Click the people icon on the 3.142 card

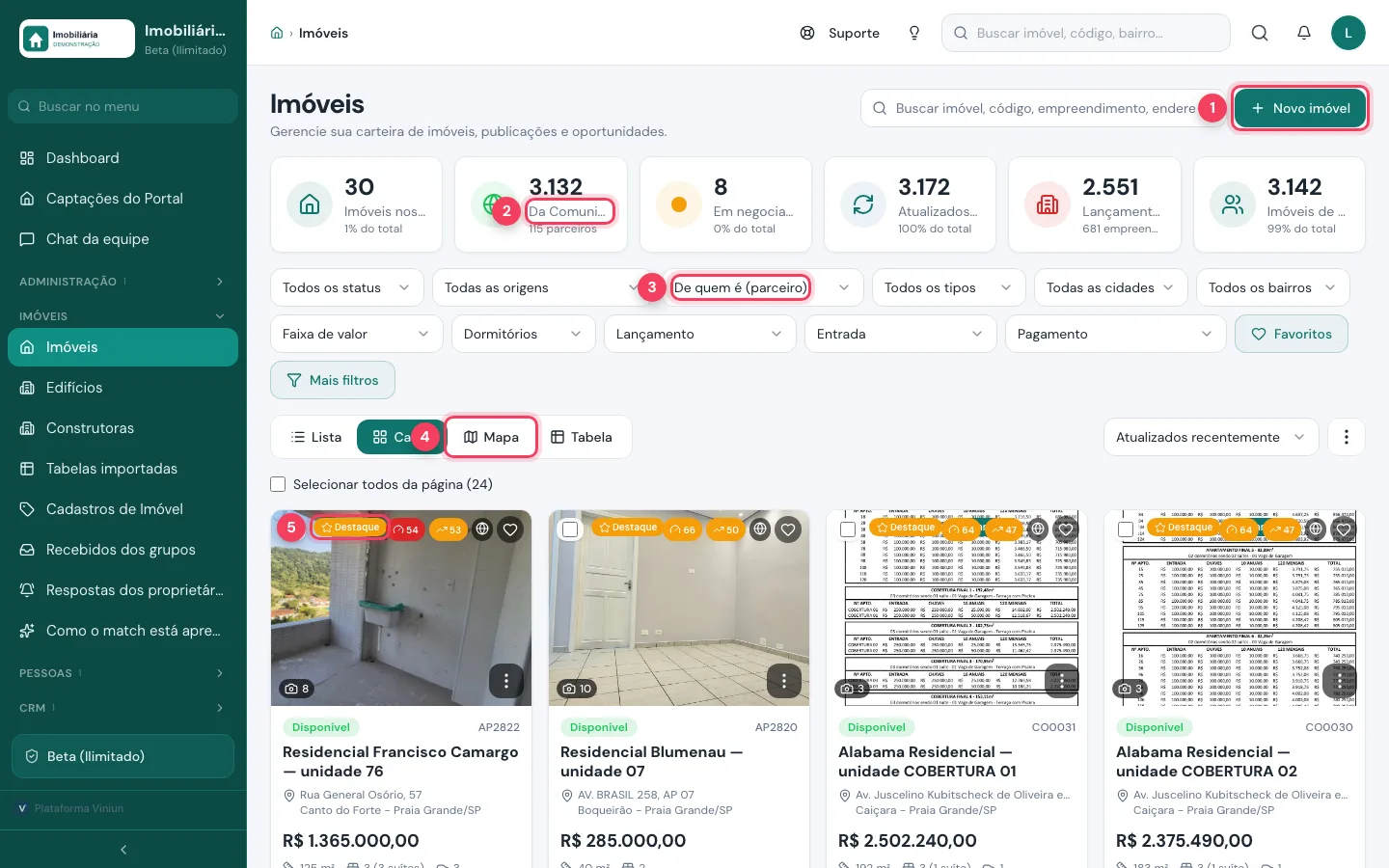[1233, 204]
